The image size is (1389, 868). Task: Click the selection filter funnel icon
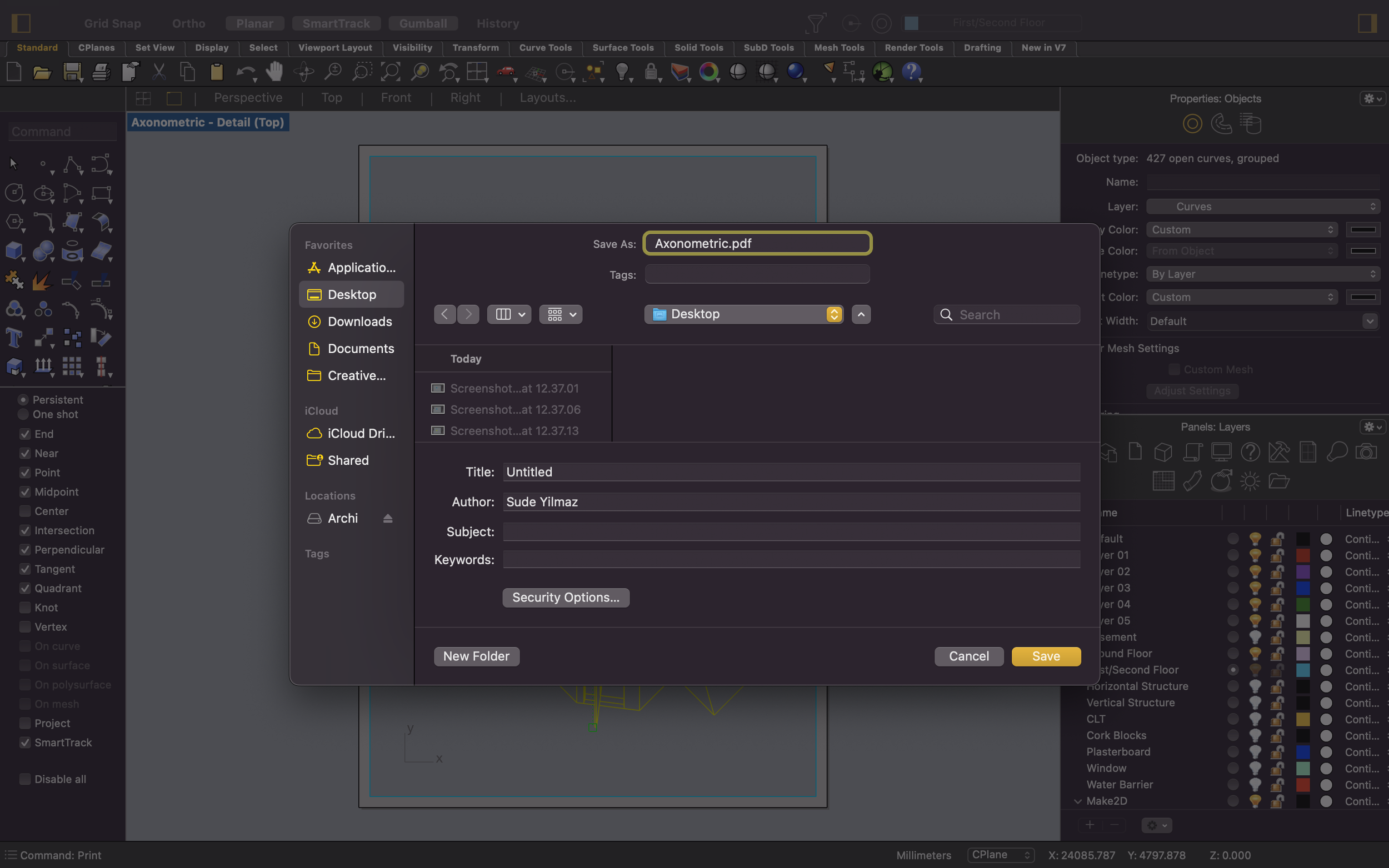pyautogui.click(x=816, y=23)
